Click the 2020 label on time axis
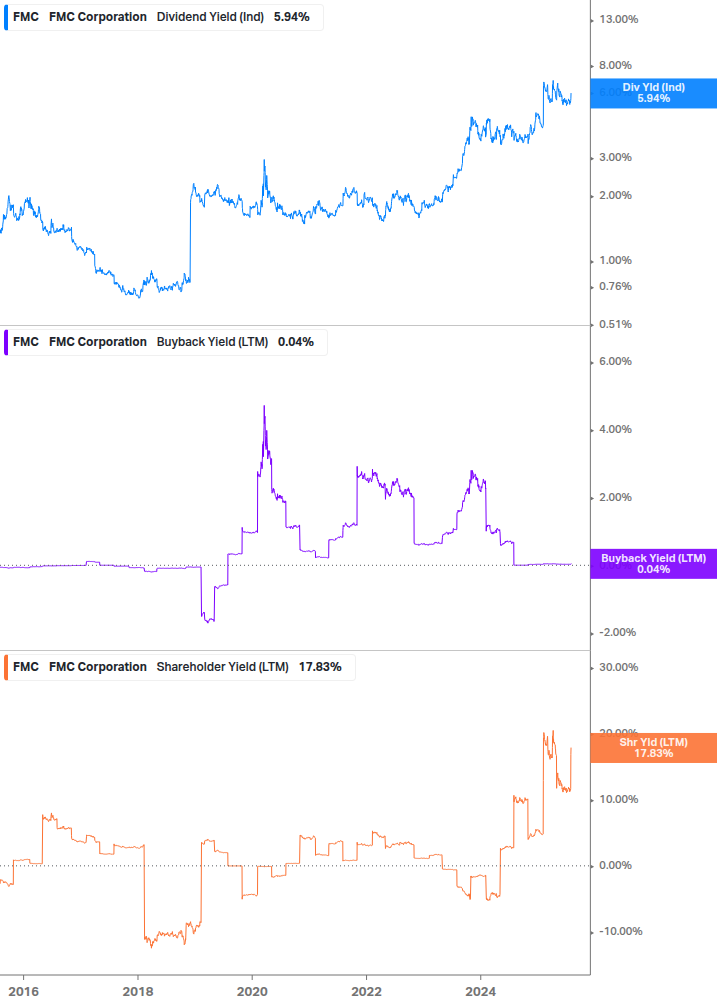This screenshot has height=1005, width=717. click(x=252, y=992)
